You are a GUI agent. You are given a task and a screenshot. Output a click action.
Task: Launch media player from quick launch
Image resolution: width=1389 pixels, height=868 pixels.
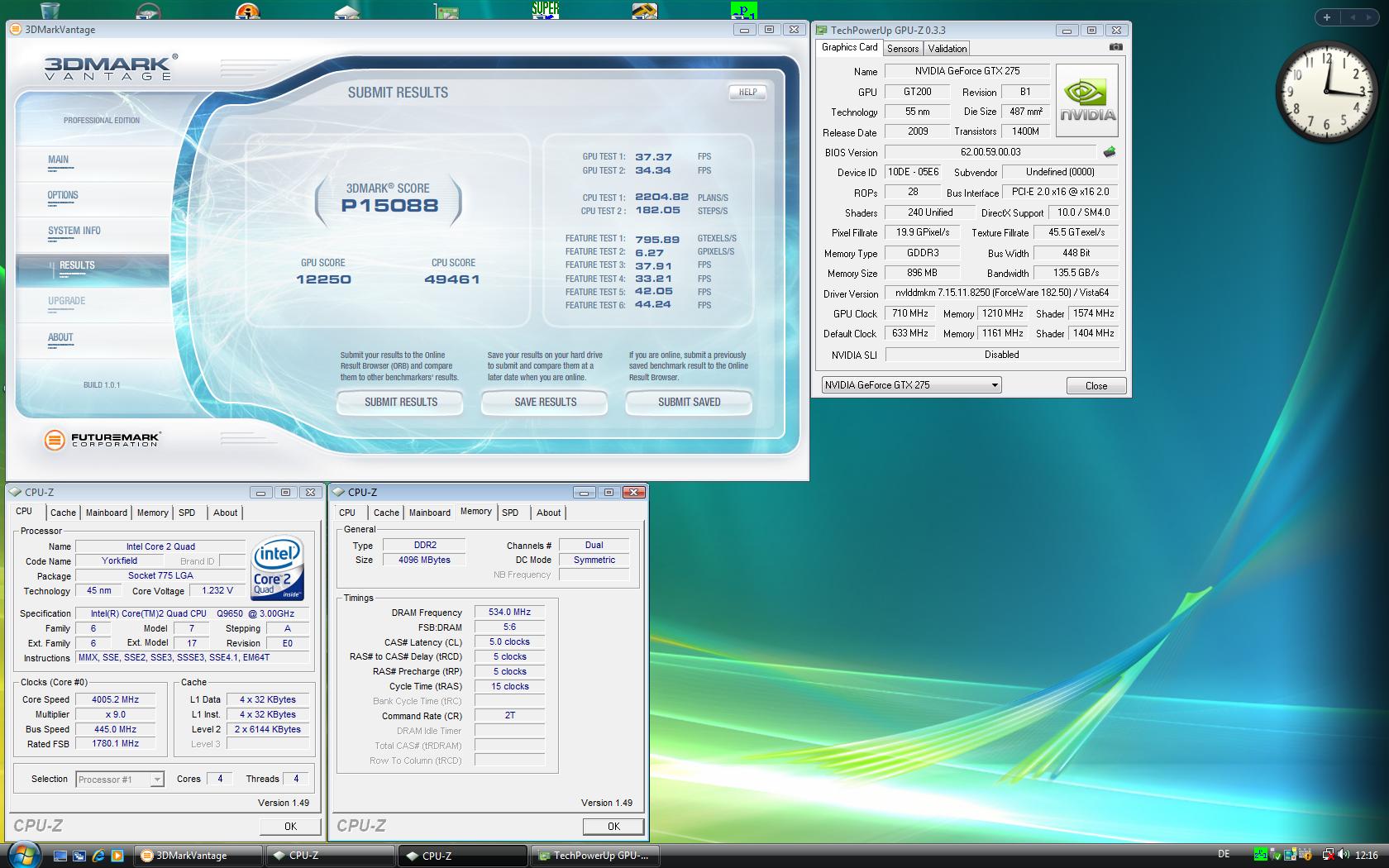117,856
